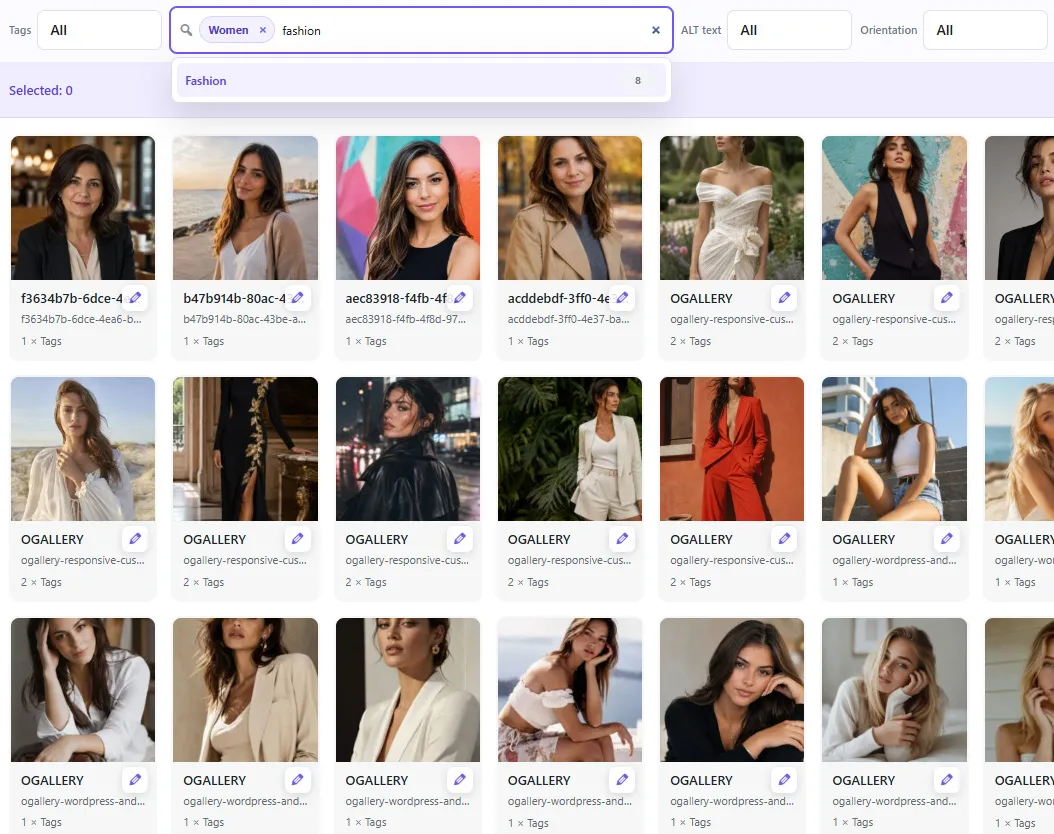1054x834 pixels.
Task: Click the Selected: 0 counter
Action: 41,91
